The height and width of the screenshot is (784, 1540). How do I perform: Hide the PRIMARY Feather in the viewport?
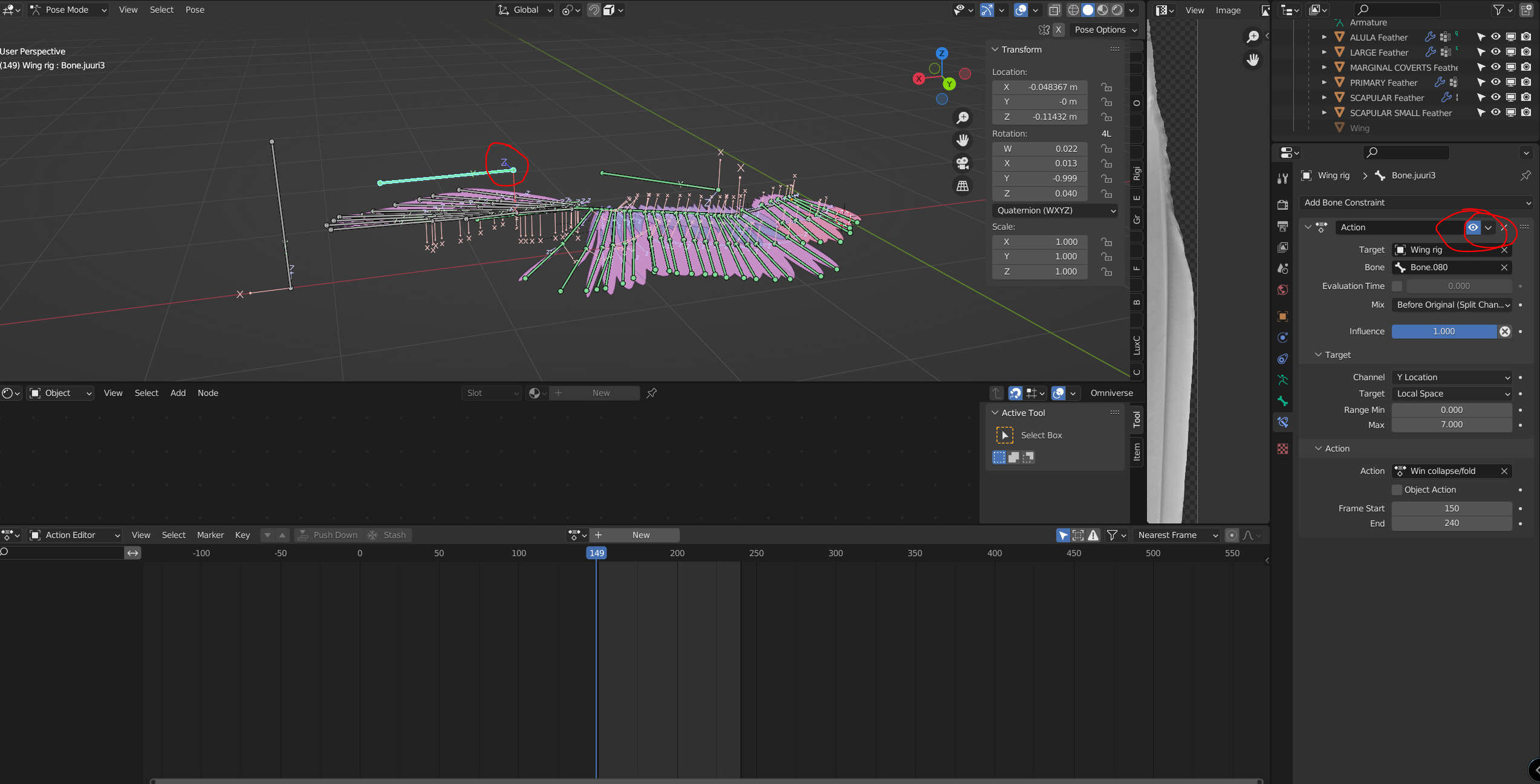click(1496, 83)
